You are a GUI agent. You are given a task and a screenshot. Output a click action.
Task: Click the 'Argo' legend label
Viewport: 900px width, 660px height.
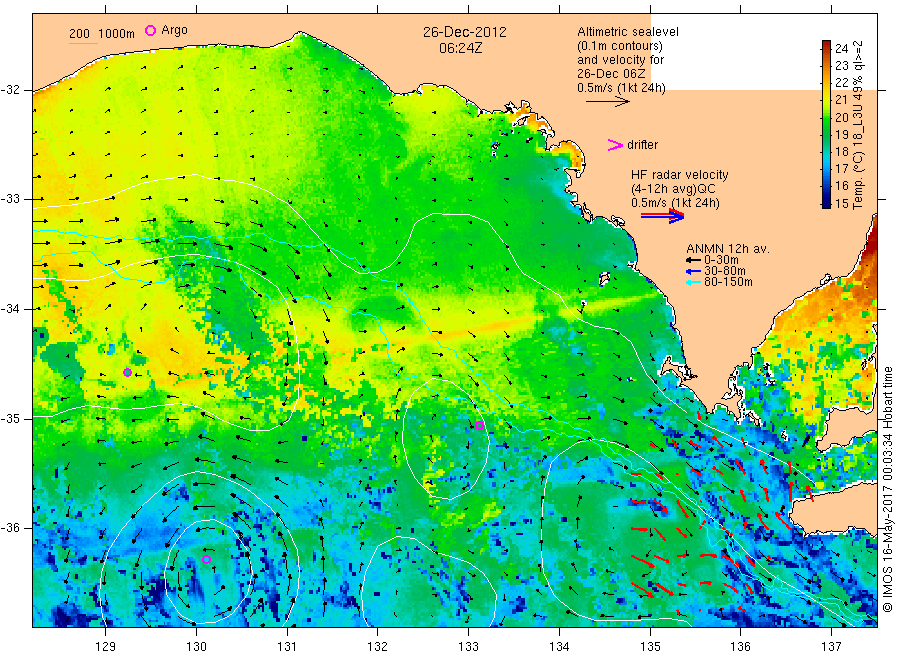pyautogui.click(x=174, y=30)
